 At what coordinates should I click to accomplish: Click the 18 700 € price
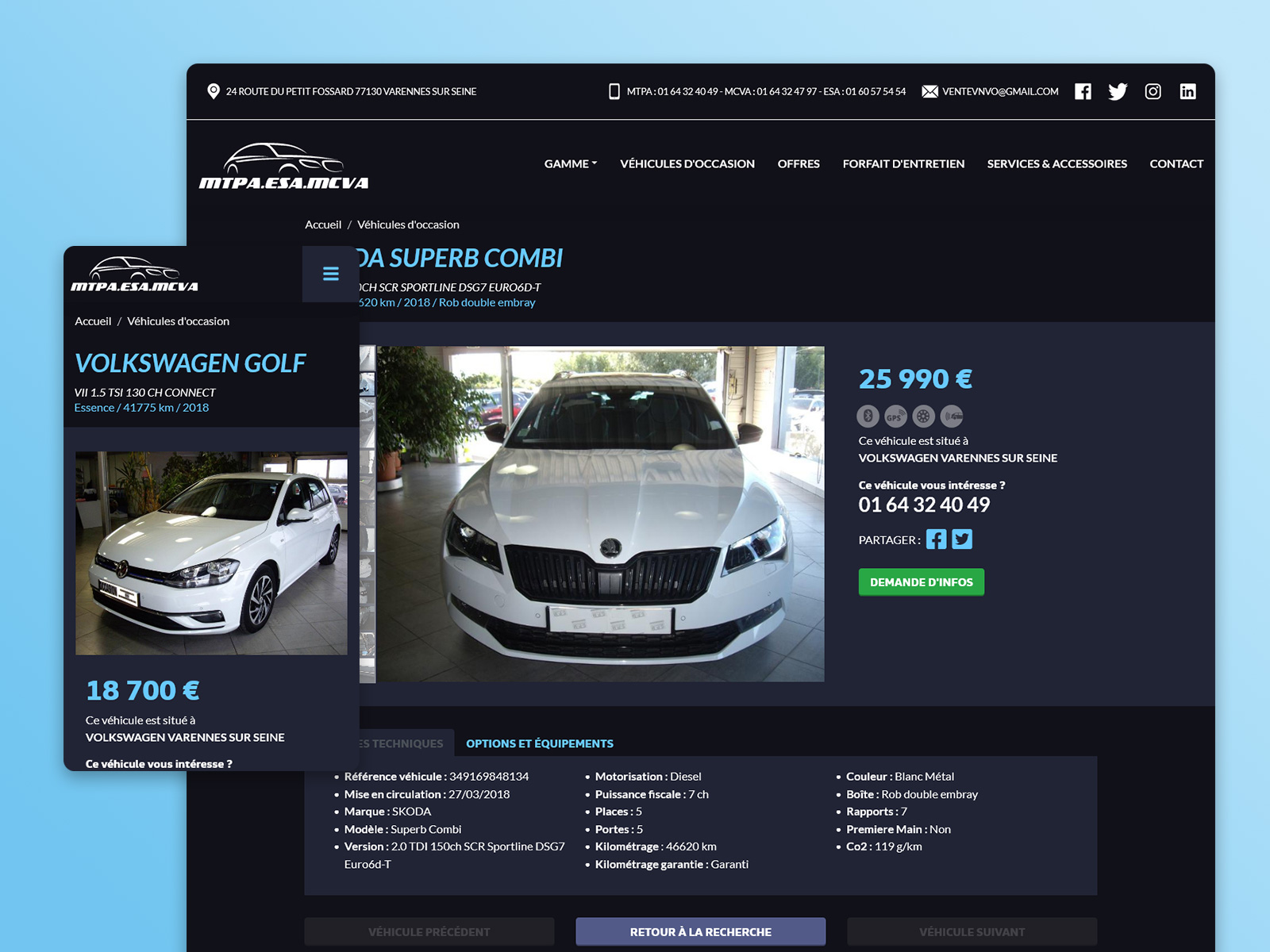tap(143, 690)
